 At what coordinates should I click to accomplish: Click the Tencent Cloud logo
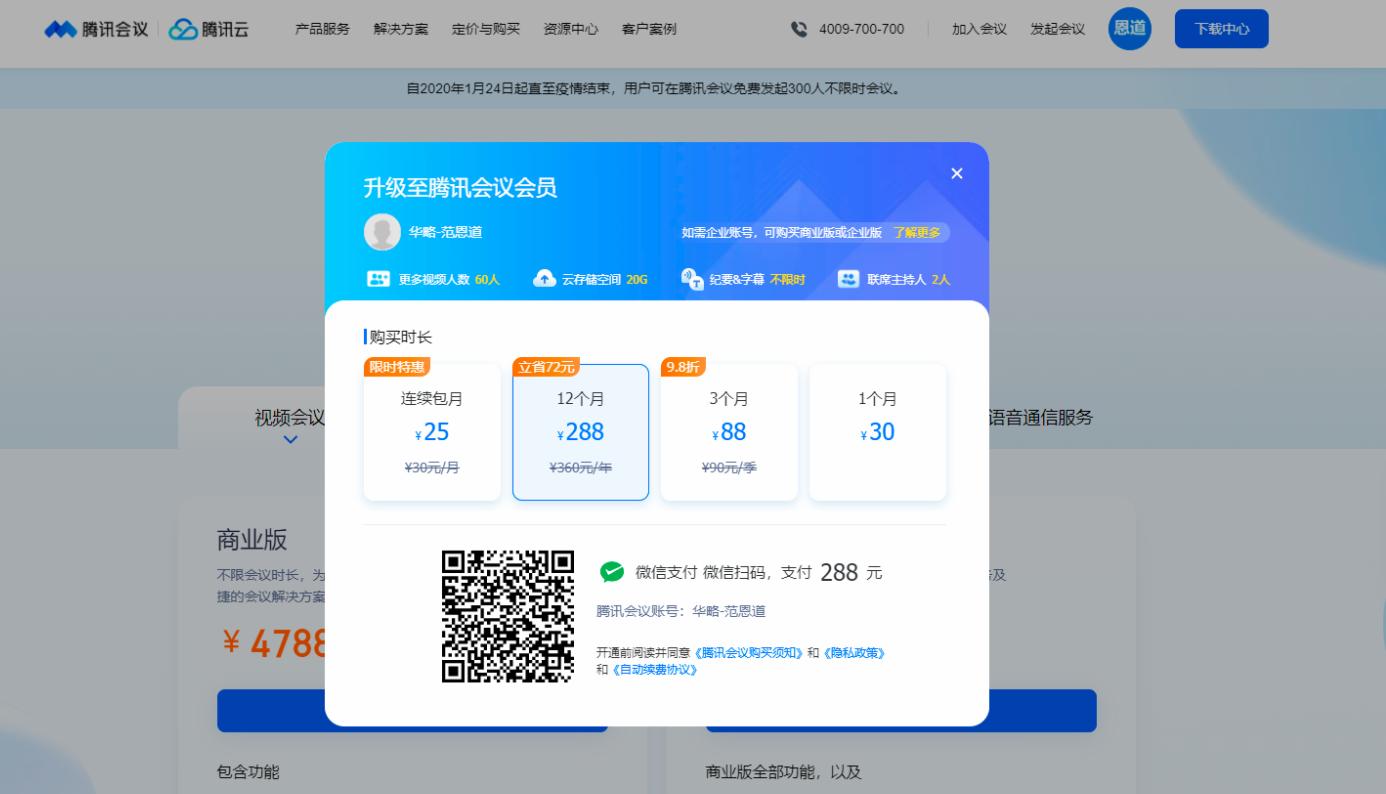coord(209,29)
